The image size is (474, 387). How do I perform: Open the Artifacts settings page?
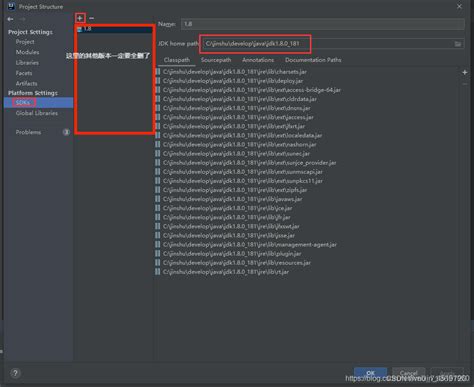pyautogui.click(x=27, y=83)
